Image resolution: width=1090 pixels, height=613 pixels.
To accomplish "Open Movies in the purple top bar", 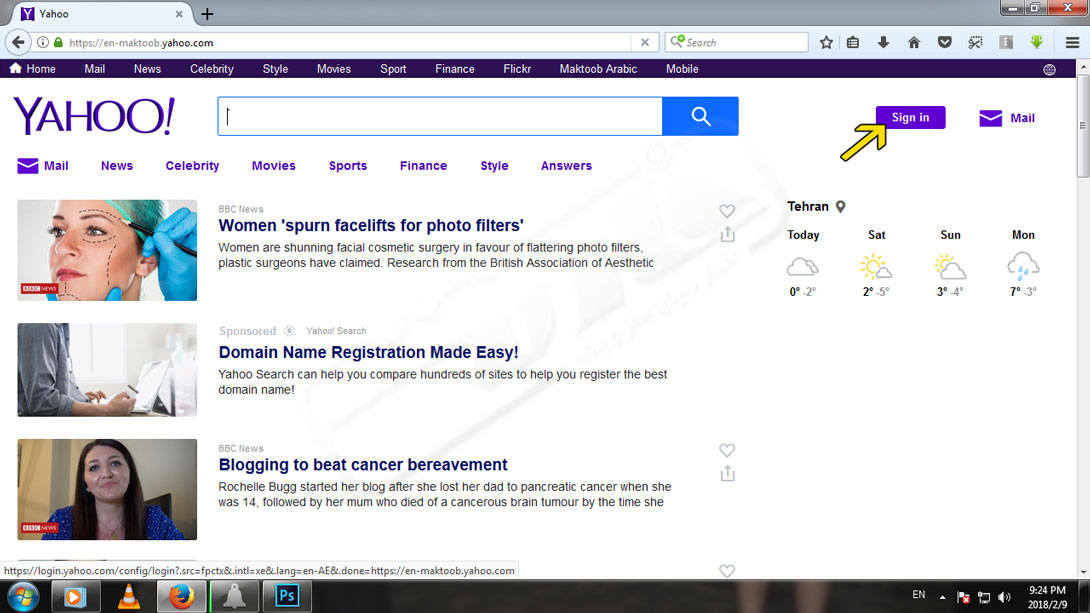I will tap(334, 69).
